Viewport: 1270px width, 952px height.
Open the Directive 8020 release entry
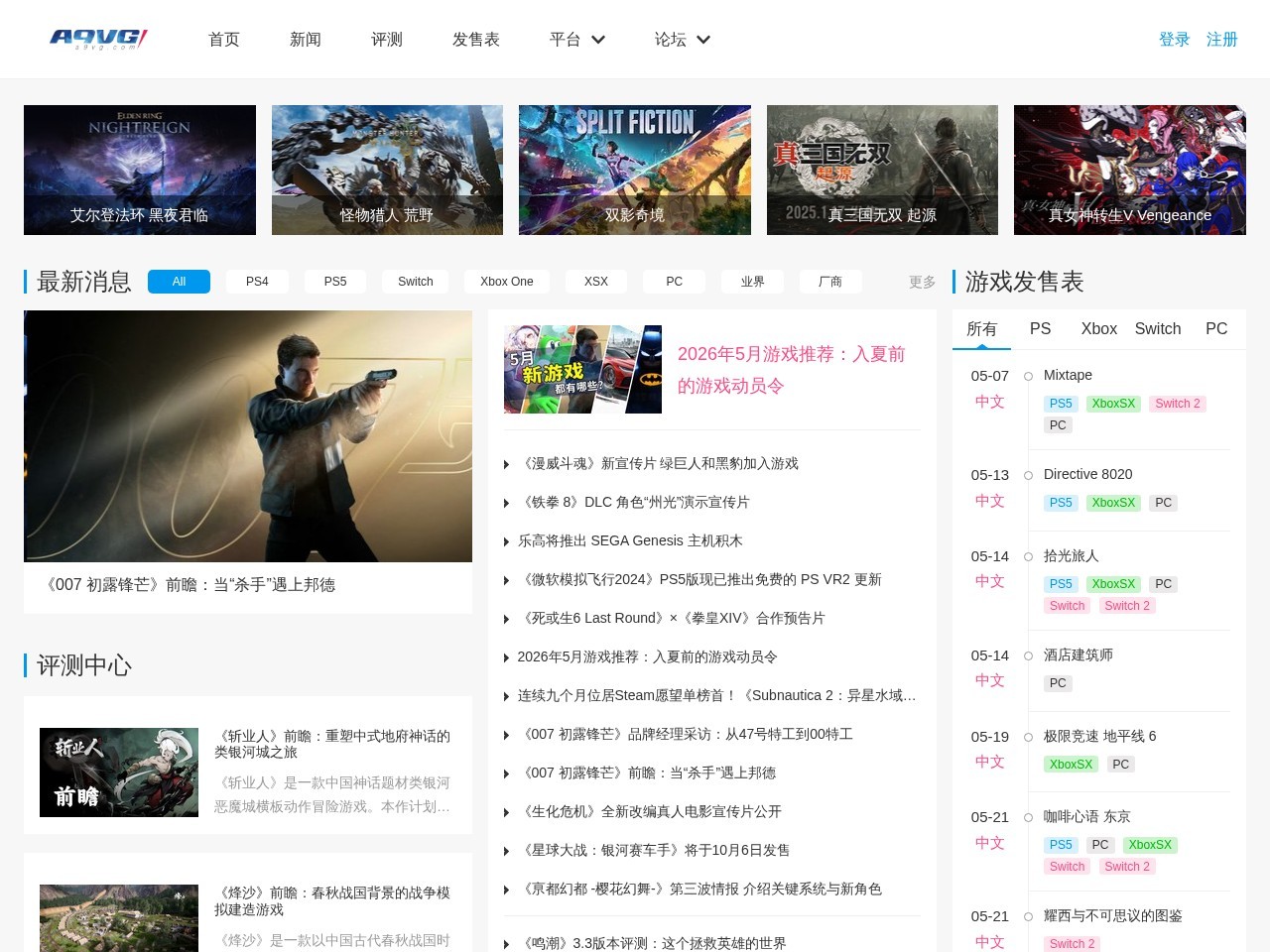(1087, 475)
